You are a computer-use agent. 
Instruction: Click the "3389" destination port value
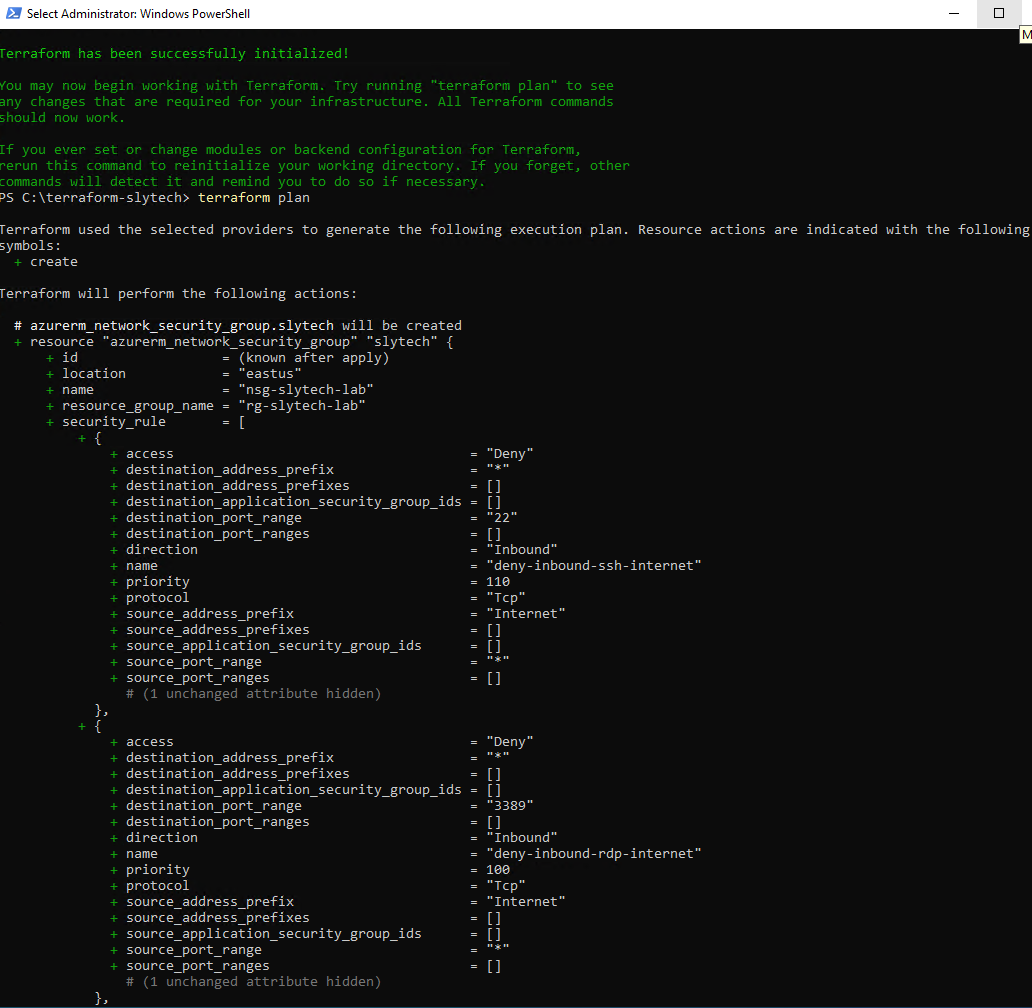pyautogui.click(x=509, y=805)
